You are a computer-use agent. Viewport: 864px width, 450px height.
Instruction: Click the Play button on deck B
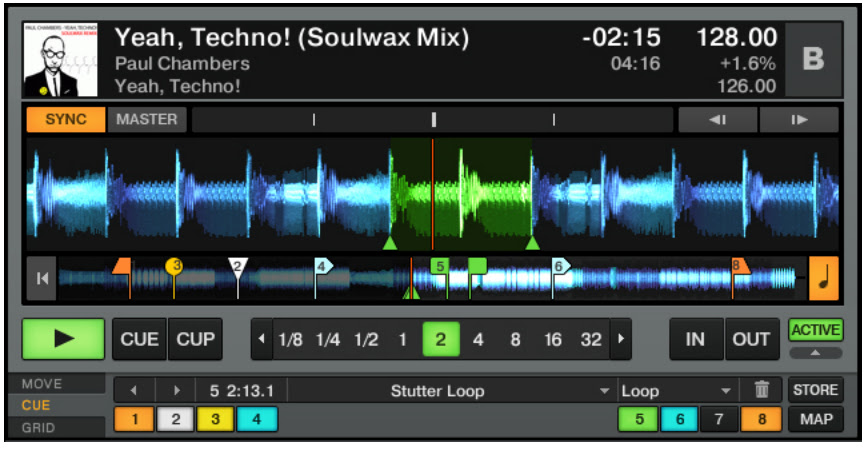tap(63, 339)
